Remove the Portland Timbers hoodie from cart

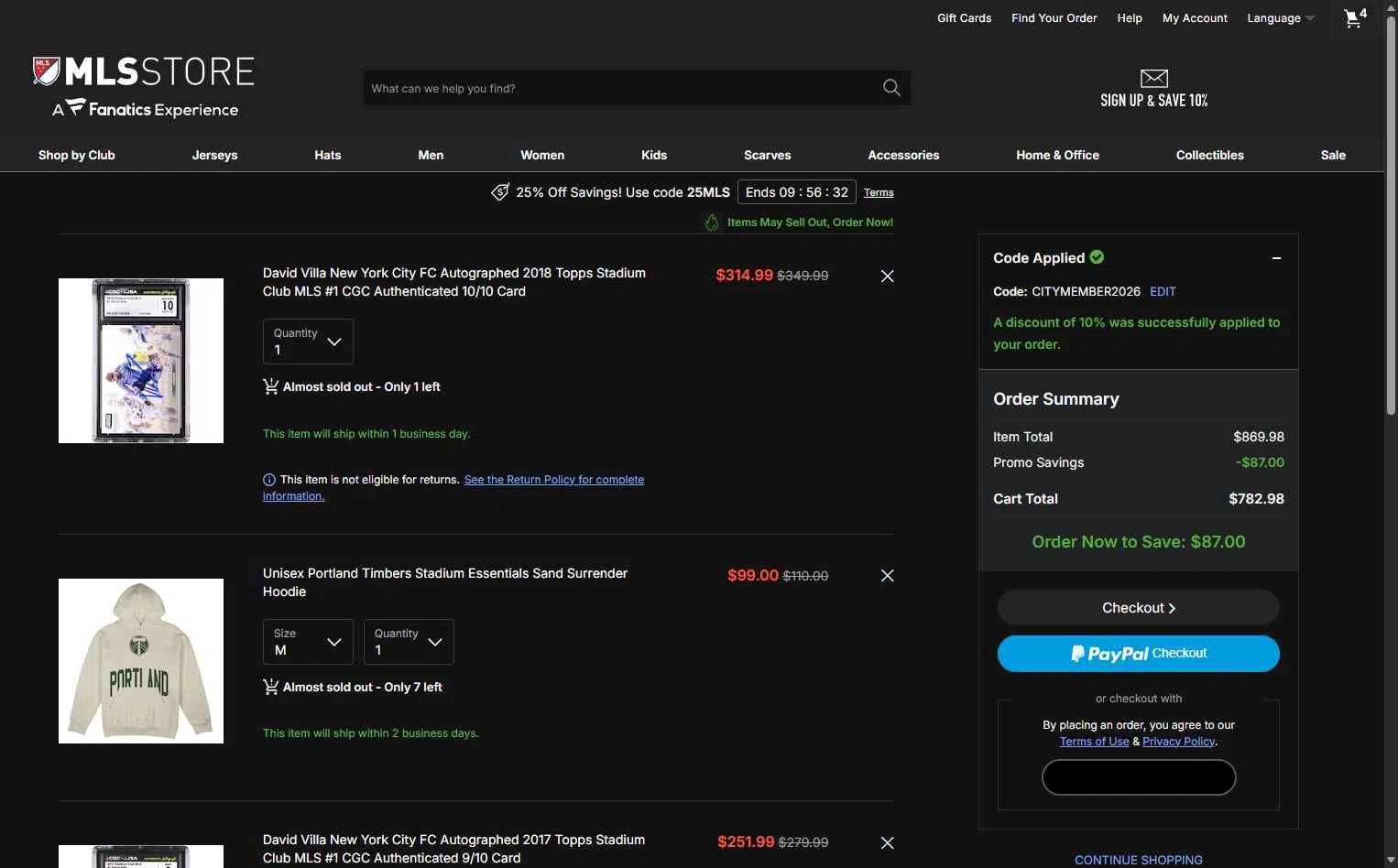click(887, 576)
